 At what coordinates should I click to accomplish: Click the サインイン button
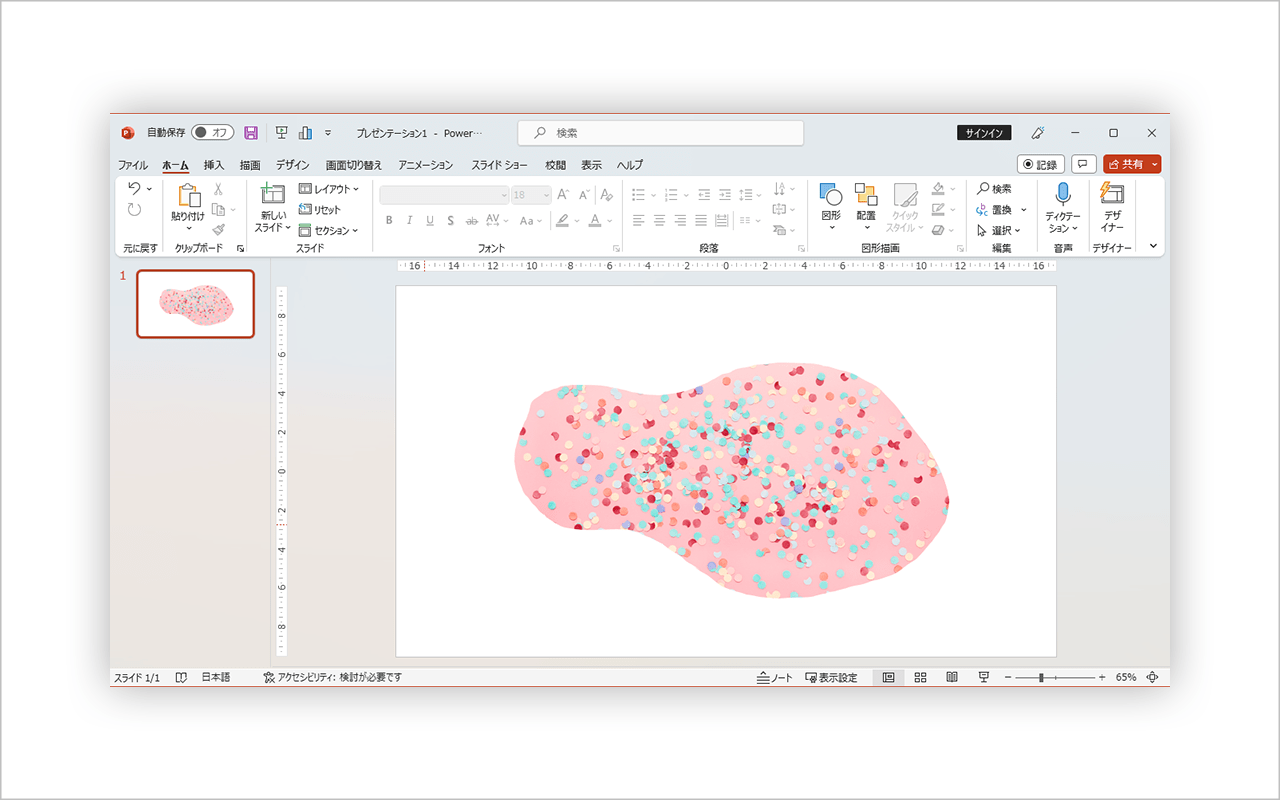984,132
